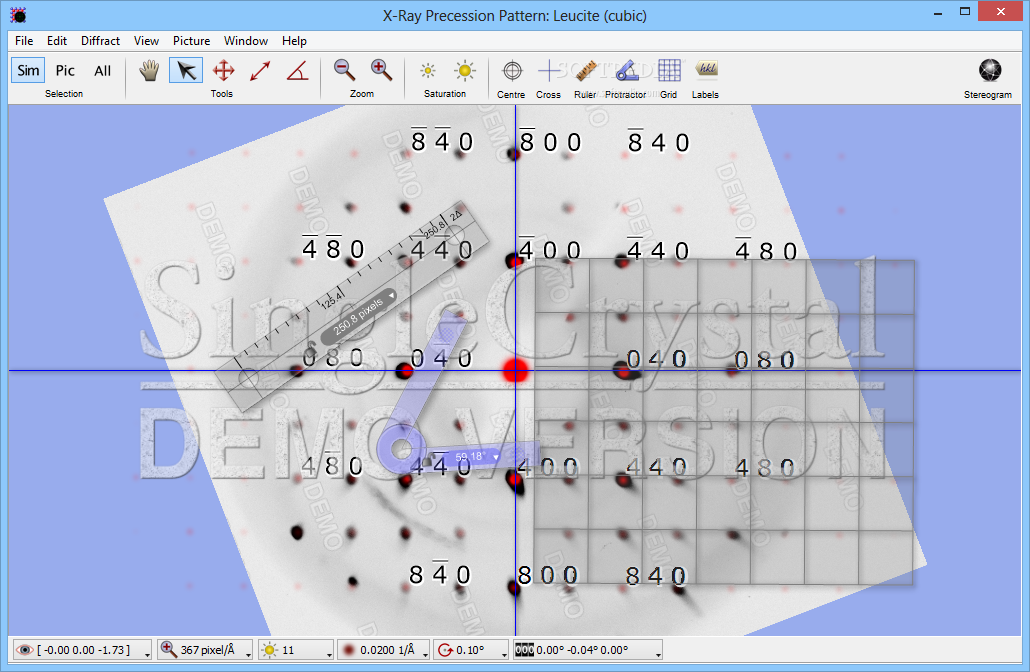Toggle the Centre marker tool

click(x=512, y=70)
